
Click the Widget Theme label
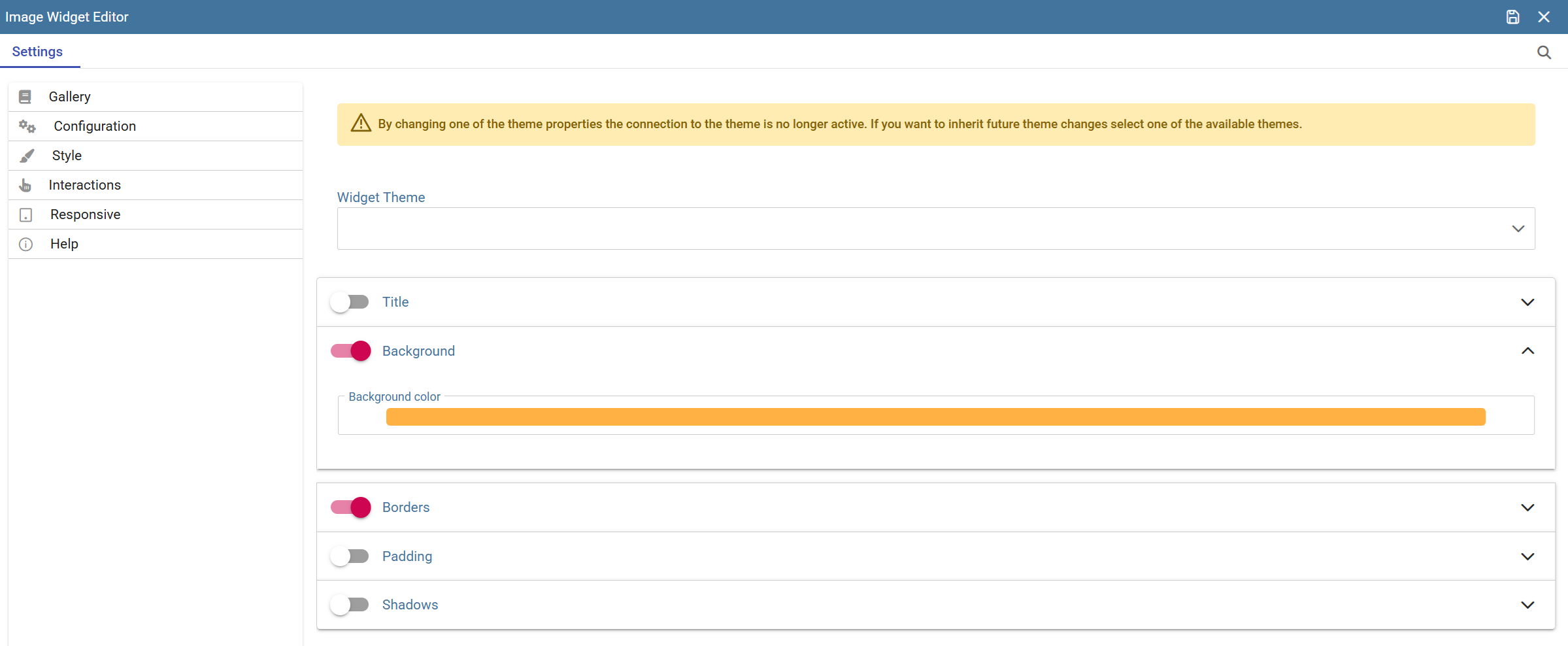(x=381, y=197)
